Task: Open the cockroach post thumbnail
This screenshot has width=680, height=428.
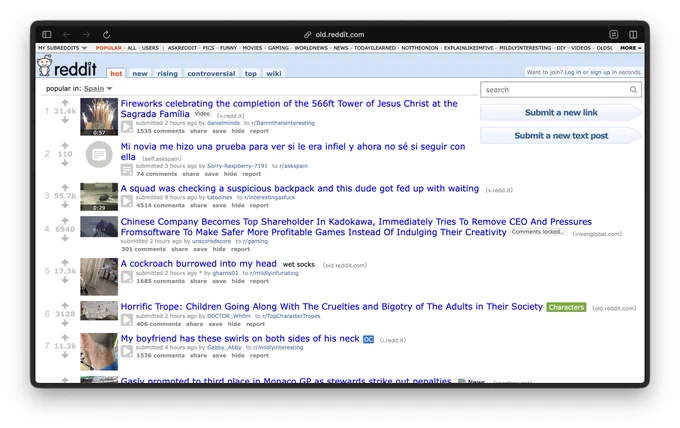Action: point(99,277)
